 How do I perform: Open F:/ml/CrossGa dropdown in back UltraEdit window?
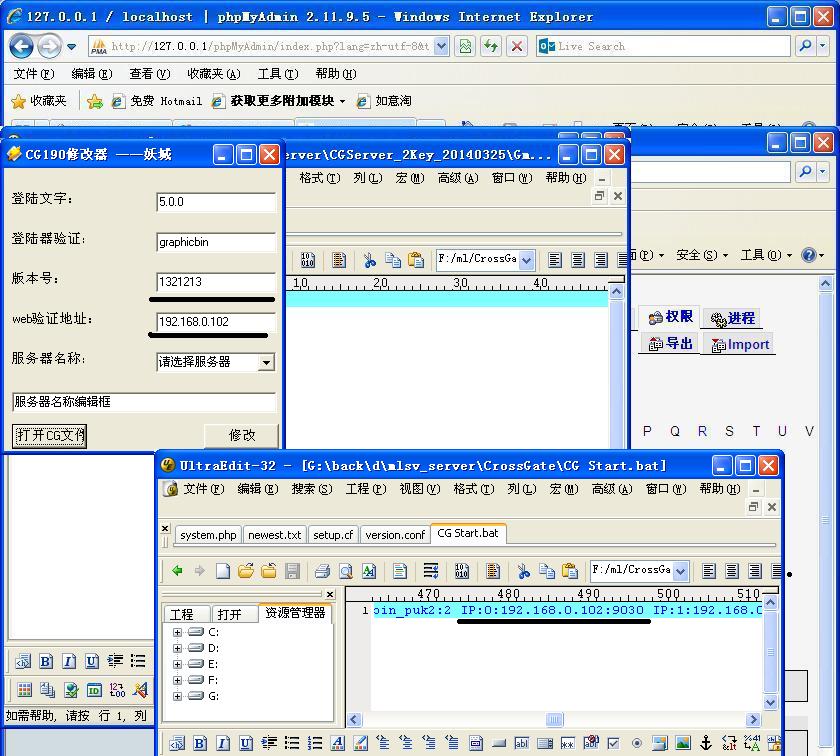[x=527, y=260]
